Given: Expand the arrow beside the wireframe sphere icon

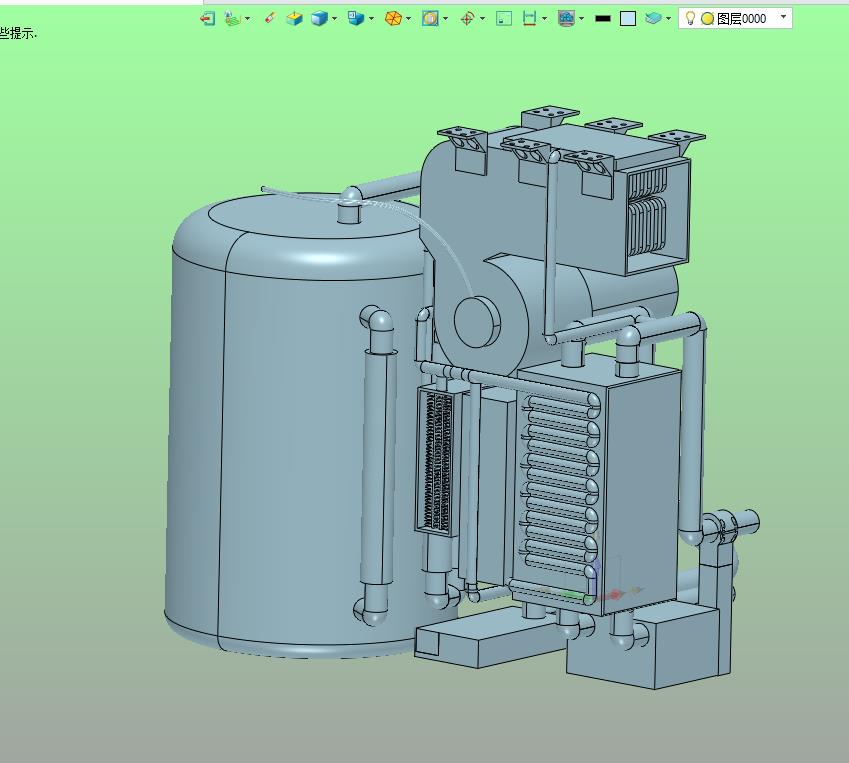Looking at the screenshot, I should click(x=408, y=18).
